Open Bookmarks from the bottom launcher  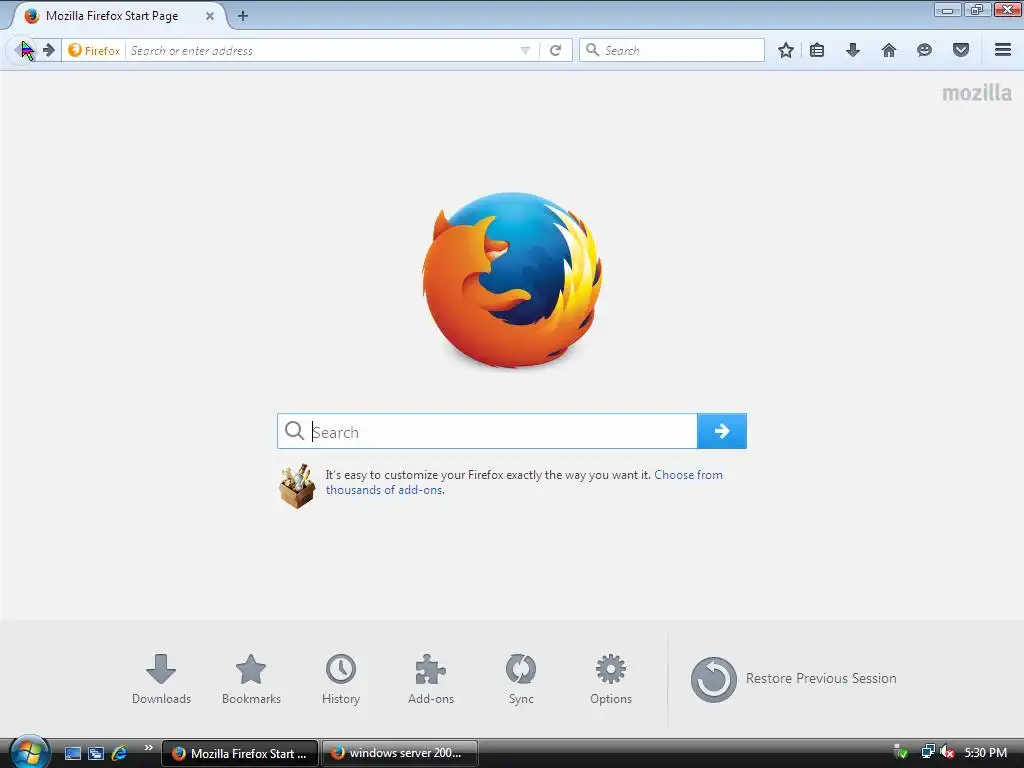click(x=251, y=679)
